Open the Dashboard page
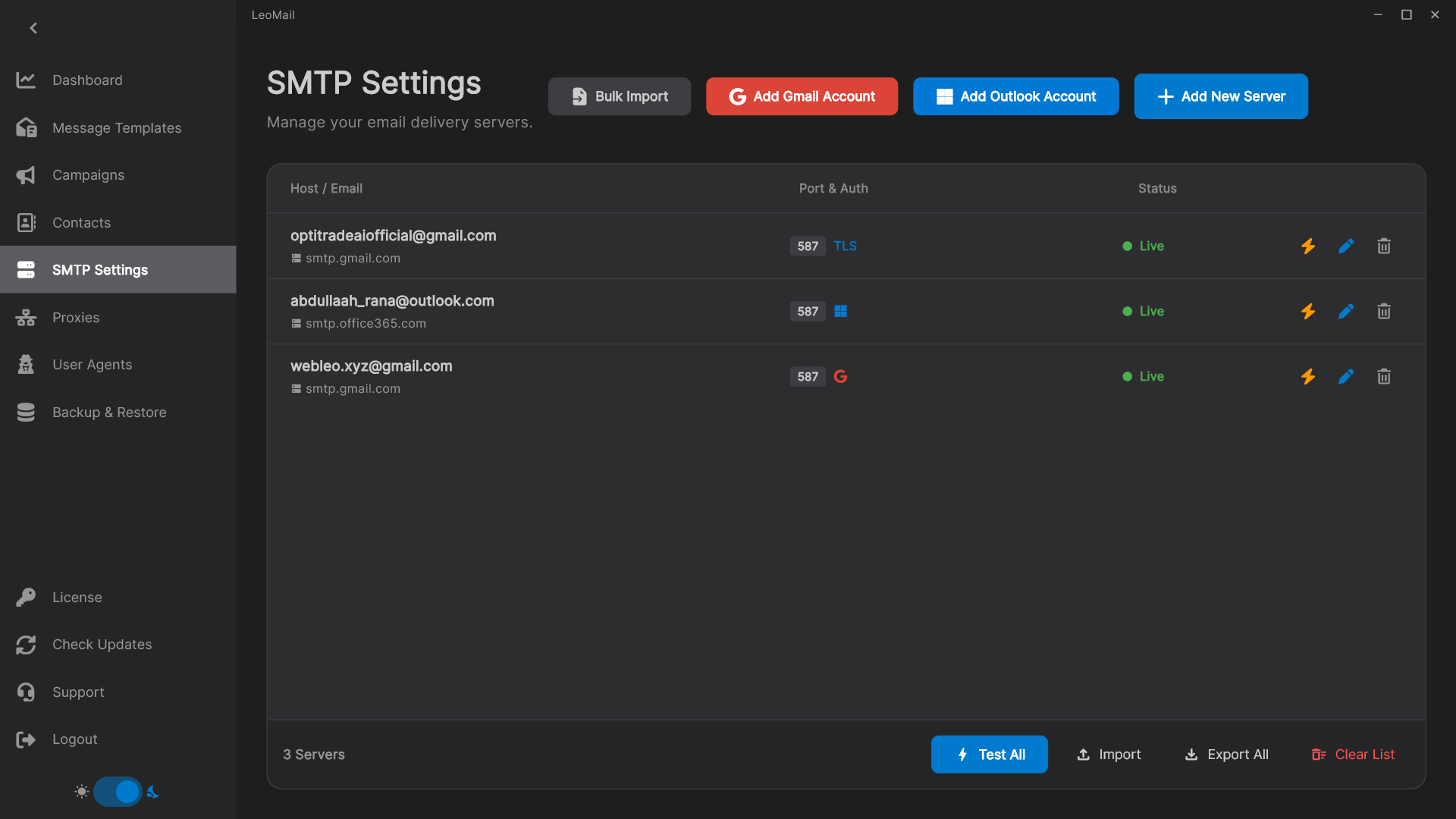This screenshot has height=819, width=1456. point(118,80)
